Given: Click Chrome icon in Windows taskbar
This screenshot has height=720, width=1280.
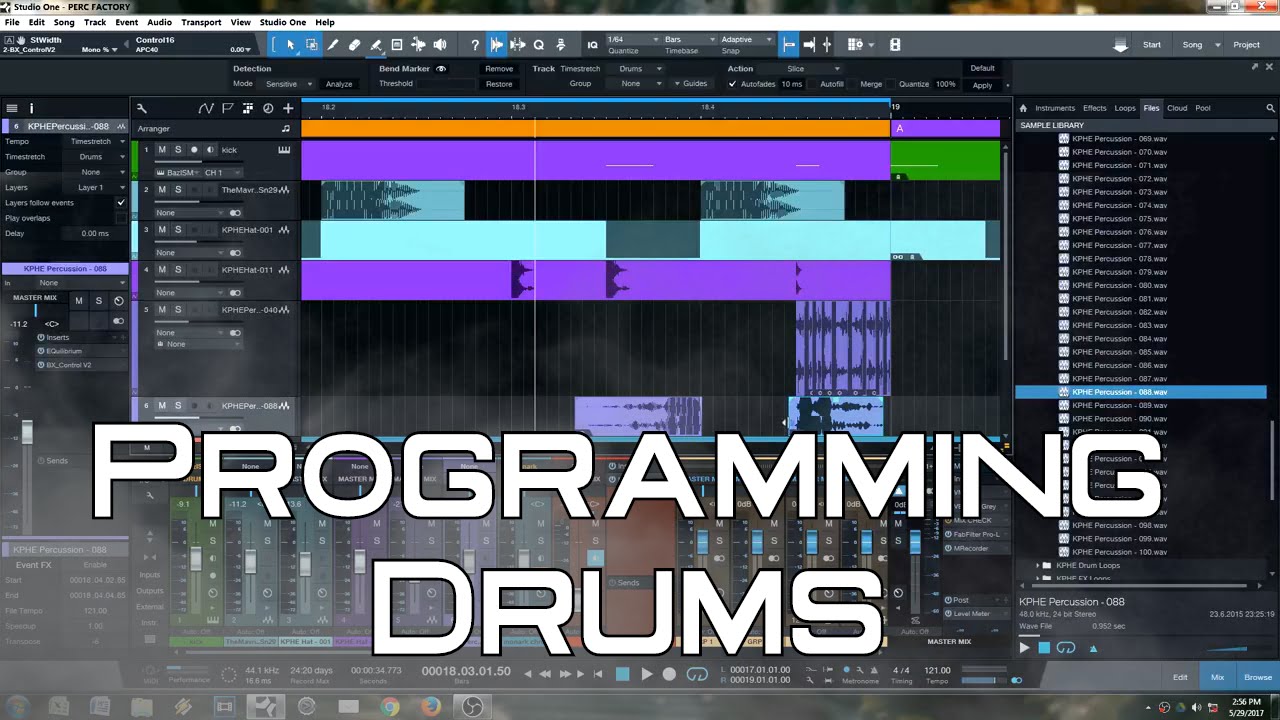Looking at the screenshot, I should [x=390, y=707].
